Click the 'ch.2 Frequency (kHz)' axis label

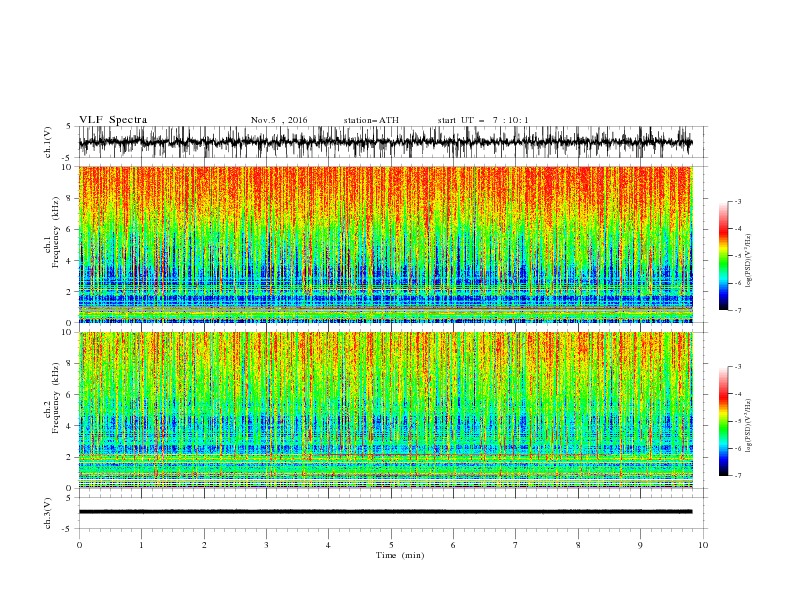pos(52,398)
